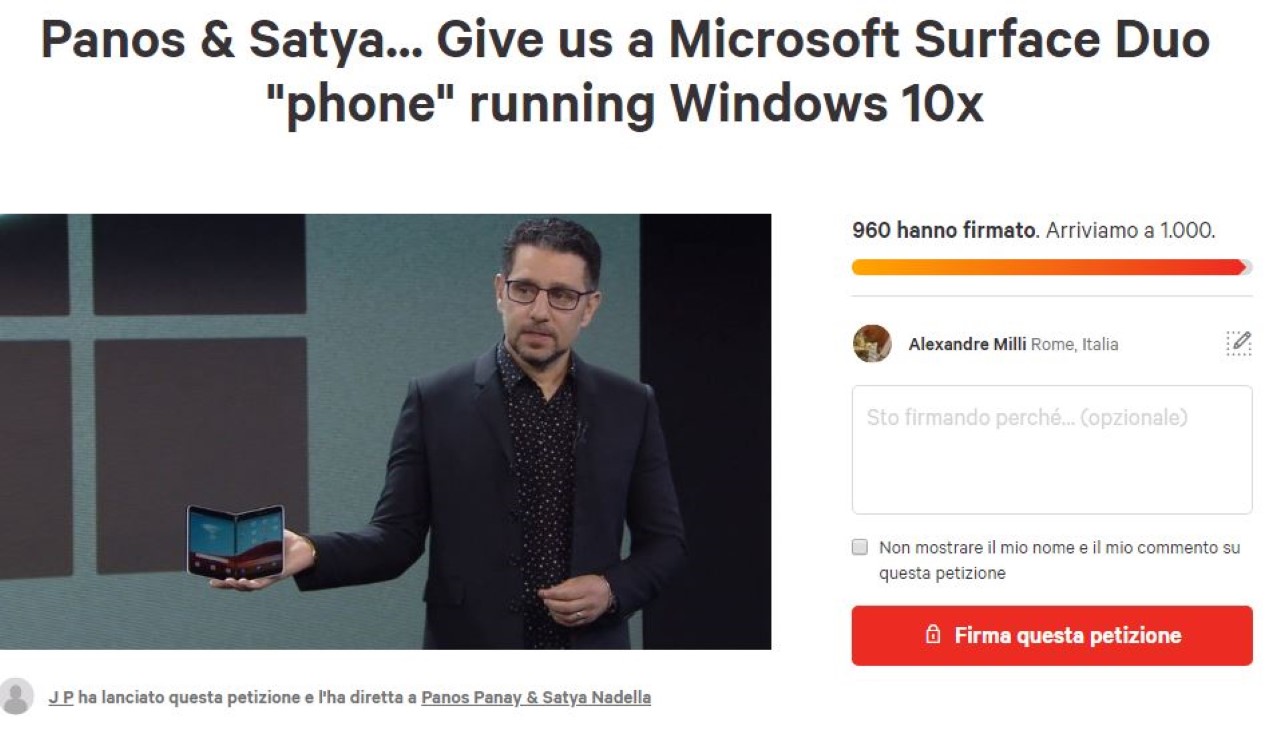Click the petition photo of the presenter
Screen dimensions: 1280x733
click(385, 431)
